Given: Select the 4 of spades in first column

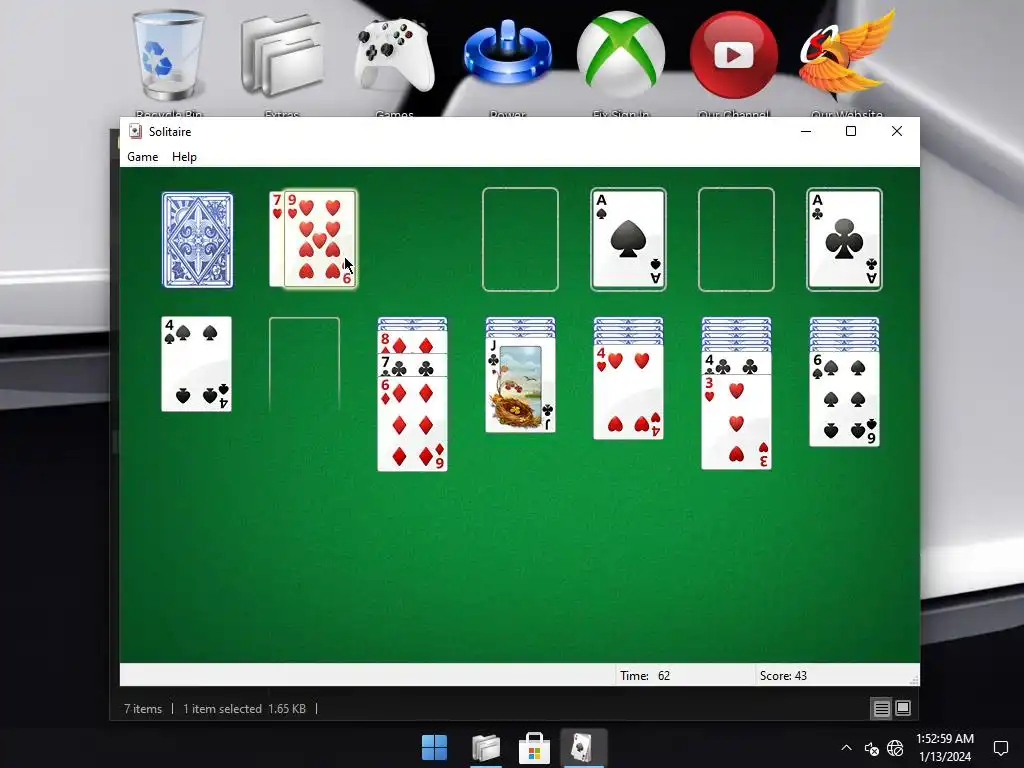Looking at the screenshot, I should click(x=197, y=364).
